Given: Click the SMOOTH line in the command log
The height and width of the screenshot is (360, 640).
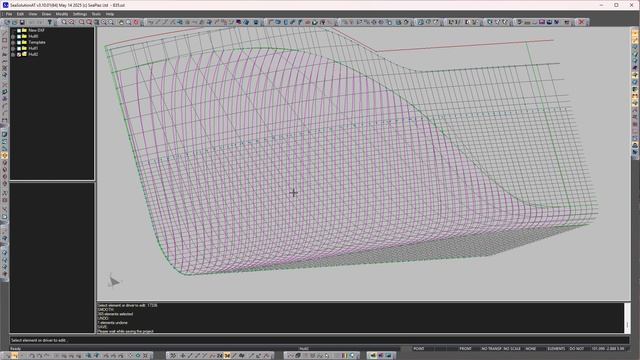Looking at the screenshot, I should pyautogui.click(x=106, y=310).
